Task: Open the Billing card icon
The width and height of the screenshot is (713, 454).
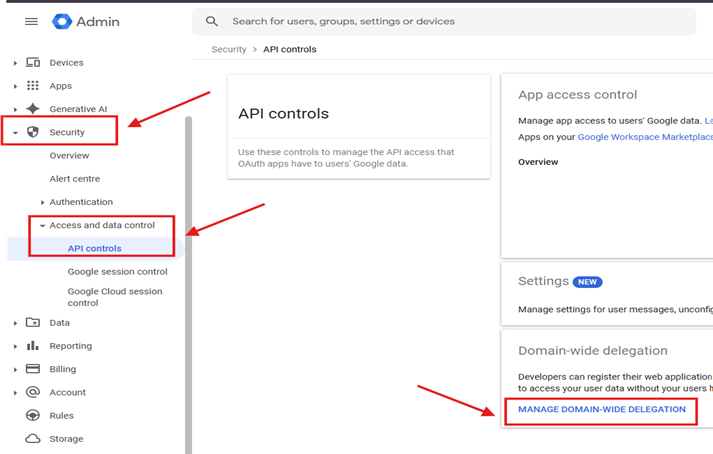Action: [x=33, y=369]
